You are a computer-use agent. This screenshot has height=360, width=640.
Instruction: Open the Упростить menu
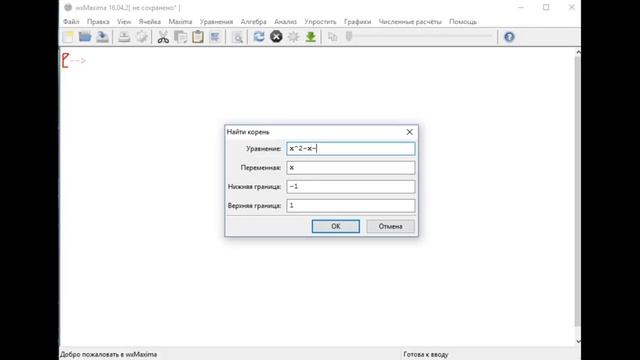[x=320, y=22]
